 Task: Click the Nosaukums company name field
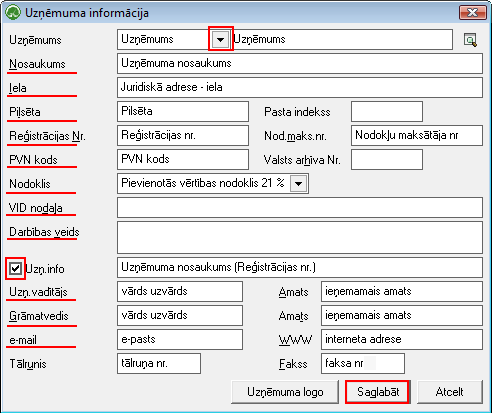click(x=300, y=63)
